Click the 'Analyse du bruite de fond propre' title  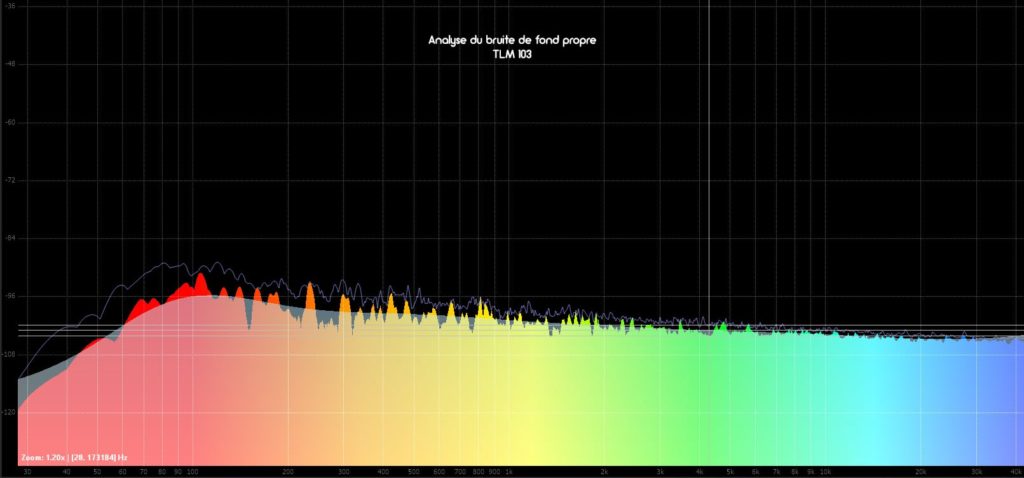point(512,40)
